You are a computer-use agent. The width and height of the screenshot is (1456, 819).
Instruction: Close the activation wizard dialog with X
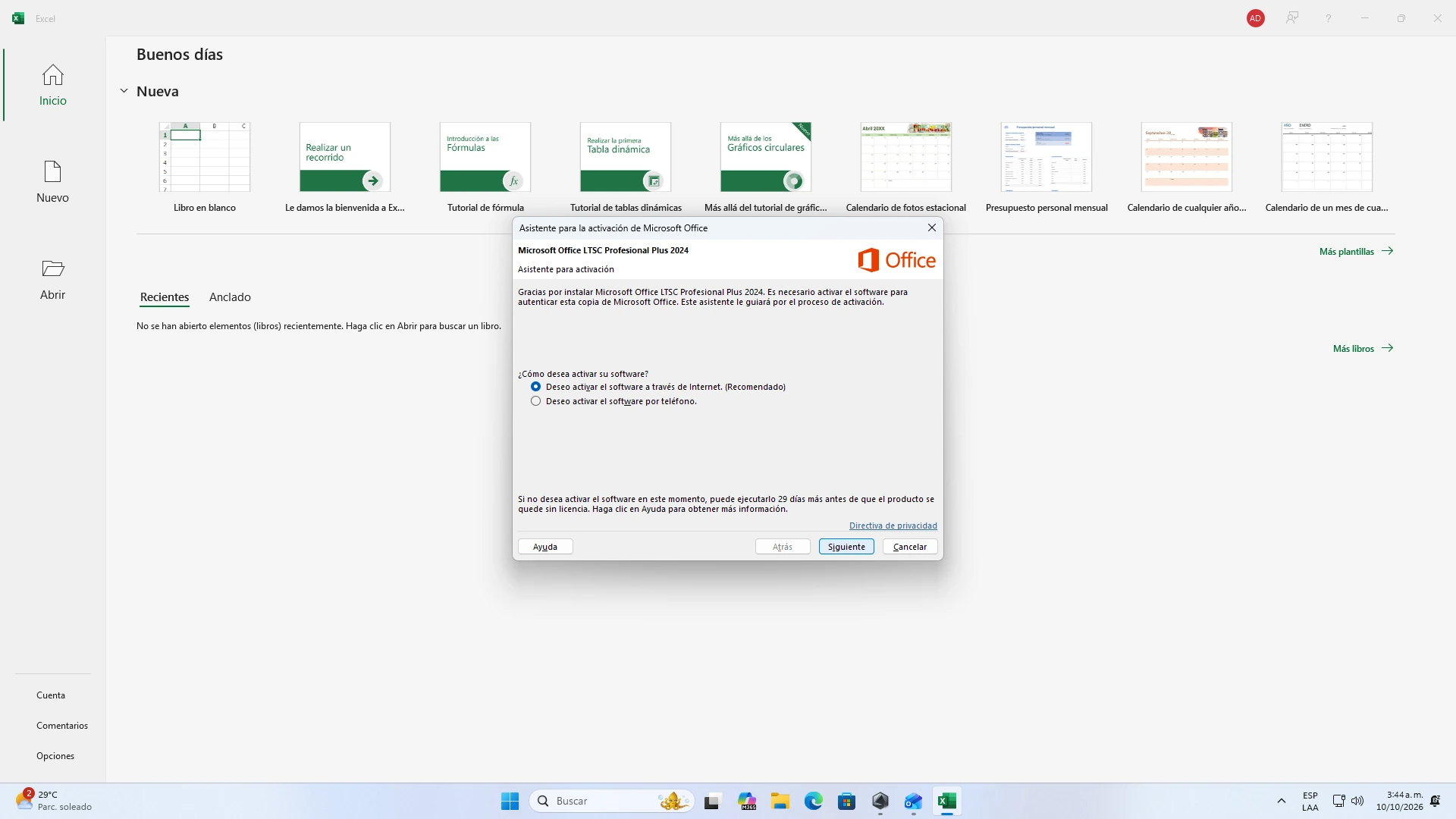click(931, 227)
